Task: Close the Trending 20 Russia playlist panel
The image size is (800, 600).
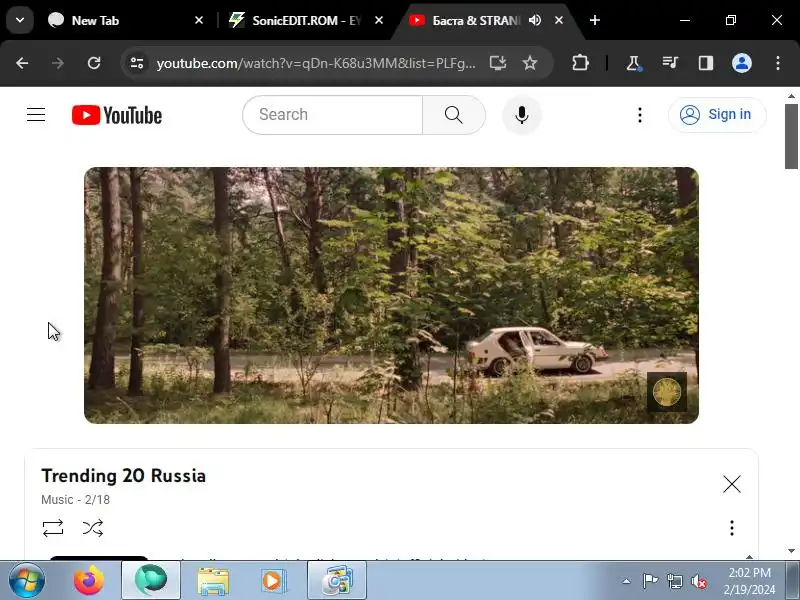Action: click(732, 484)
